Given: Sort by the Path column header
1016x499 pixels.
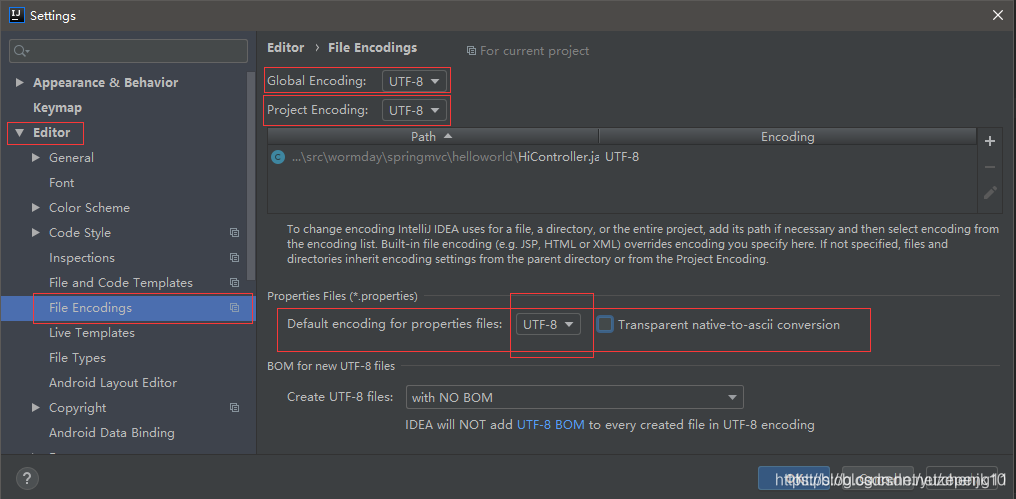Looking at the screenshot, I should click(x=433, y=137).
